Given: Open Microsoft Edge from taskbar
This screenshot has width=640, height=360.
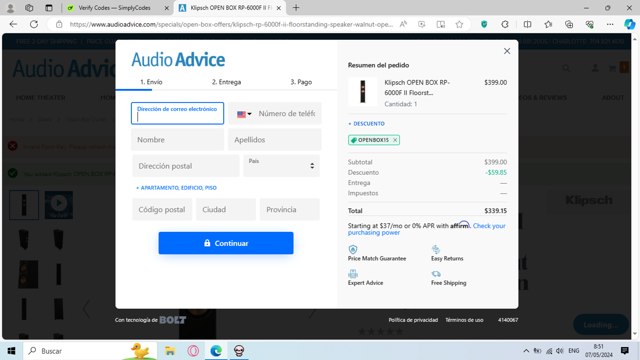Looking at the screenshot, I should coord(216,351).
